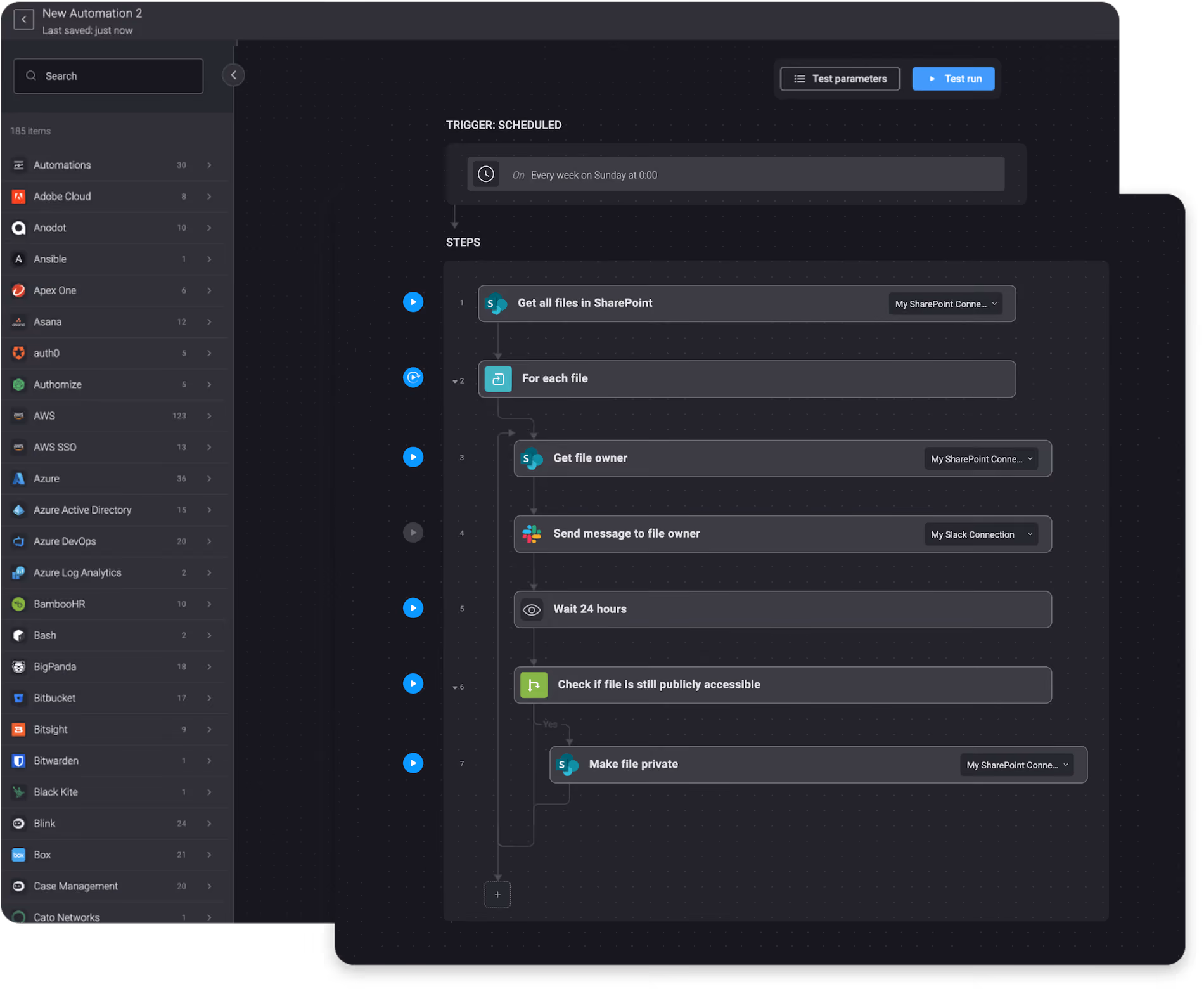Select 'Check if file is still publicly accessible' text

[659, 685]
